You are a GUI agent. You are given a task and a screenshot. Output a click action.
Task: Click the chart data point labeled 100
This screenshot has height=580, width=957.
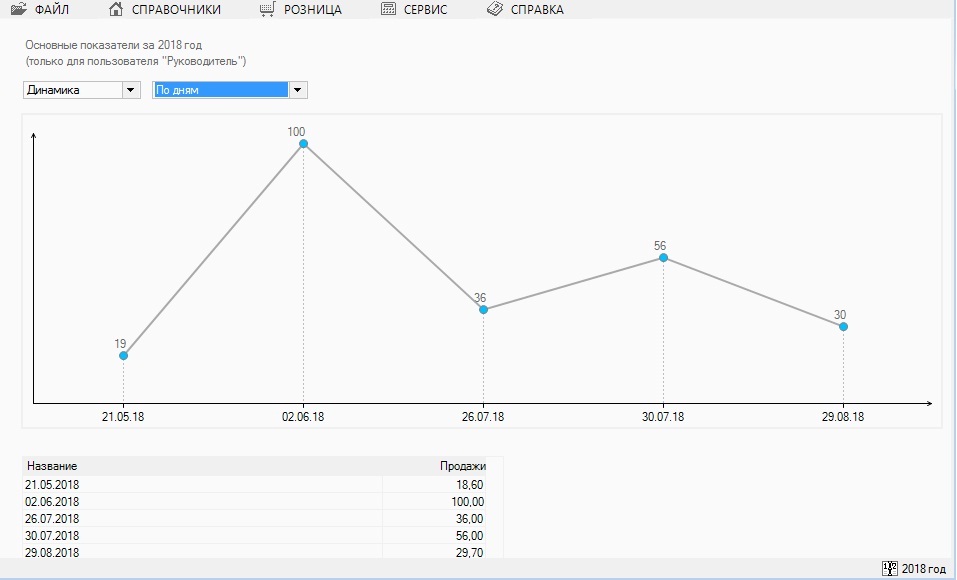coord(303,144)
